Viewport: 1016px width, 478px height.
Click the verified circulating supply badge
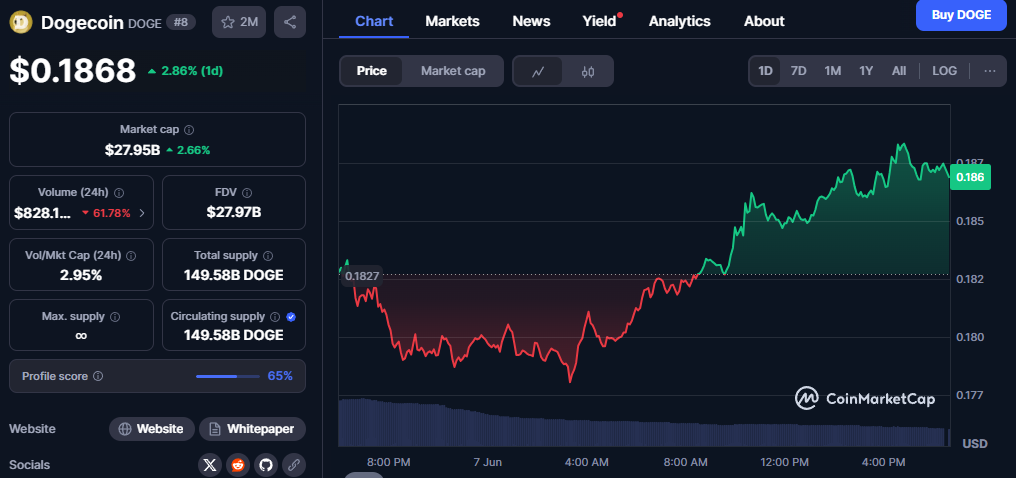coord(291,317)
